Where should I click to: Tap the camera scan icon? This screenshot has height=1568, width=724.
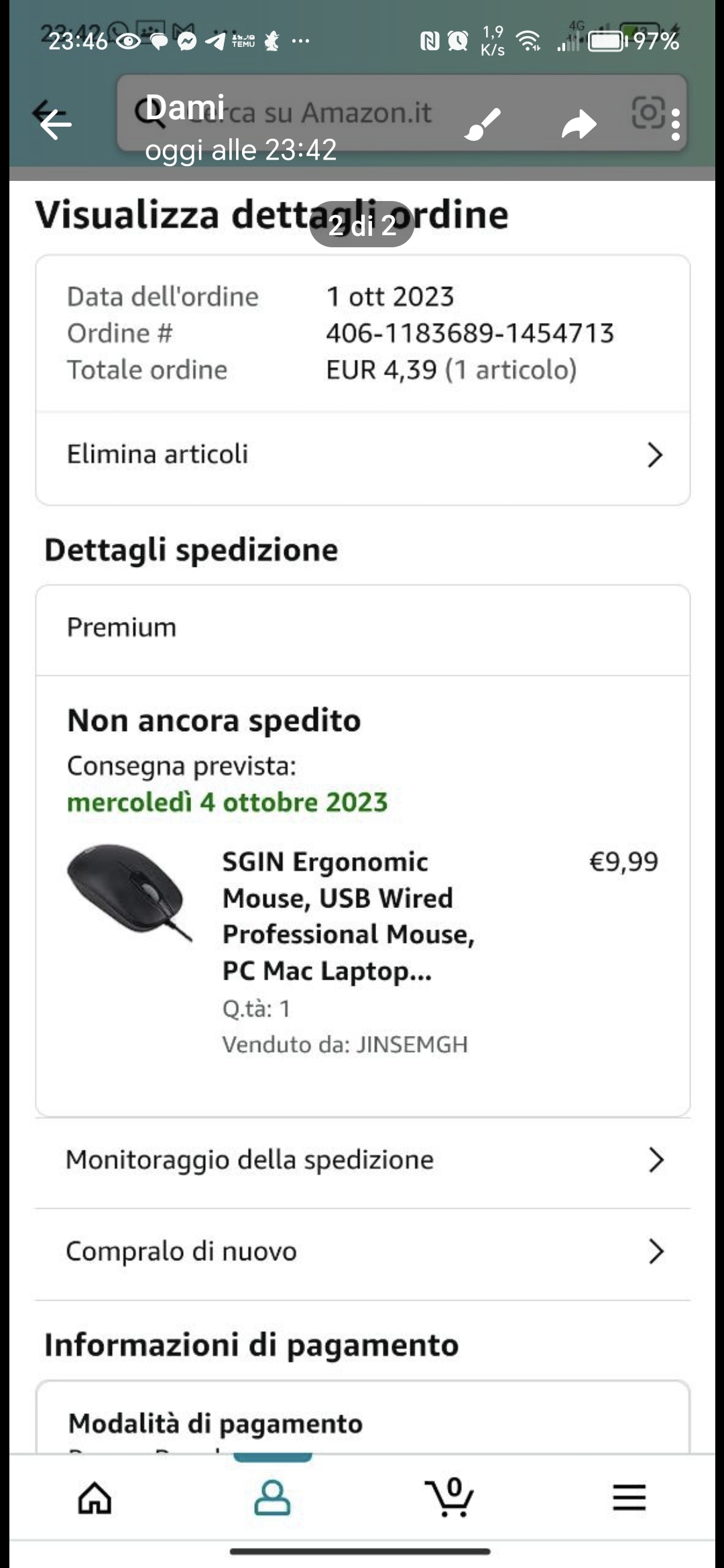coord(648,113)
